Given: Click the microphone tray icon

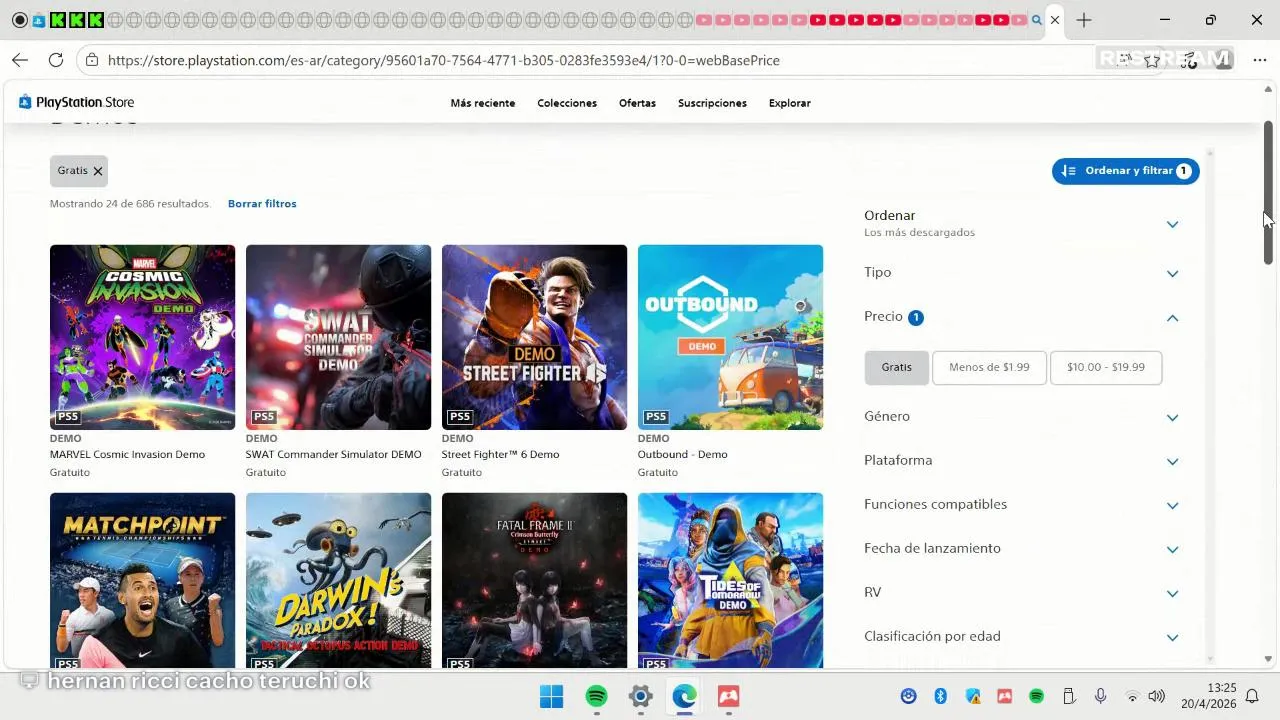Looking at the screenshot, I should coord(1101,696).
